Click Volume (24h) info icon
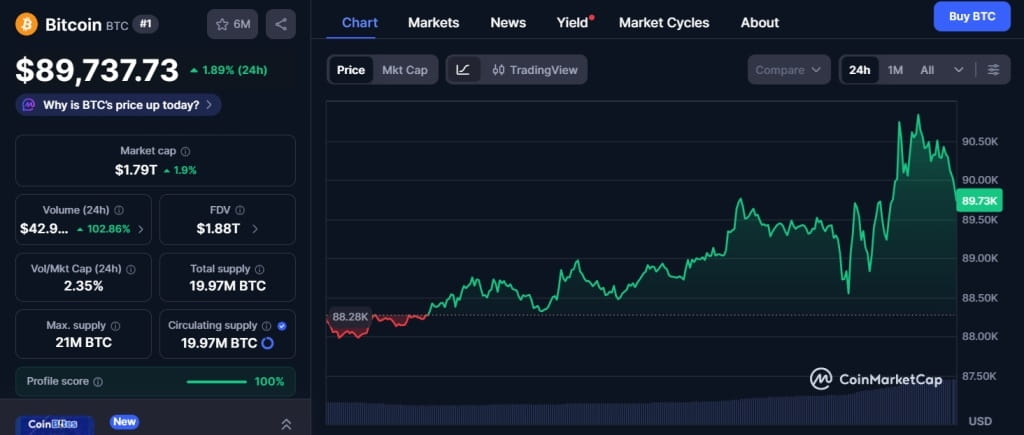Image resolution: width=1024 pixels, height=435 pixels. [x=119, y=210]
